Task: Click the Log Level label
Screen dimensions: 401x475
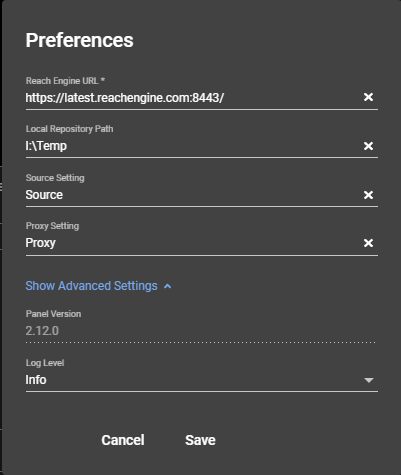Action: [x=45, y=363]
